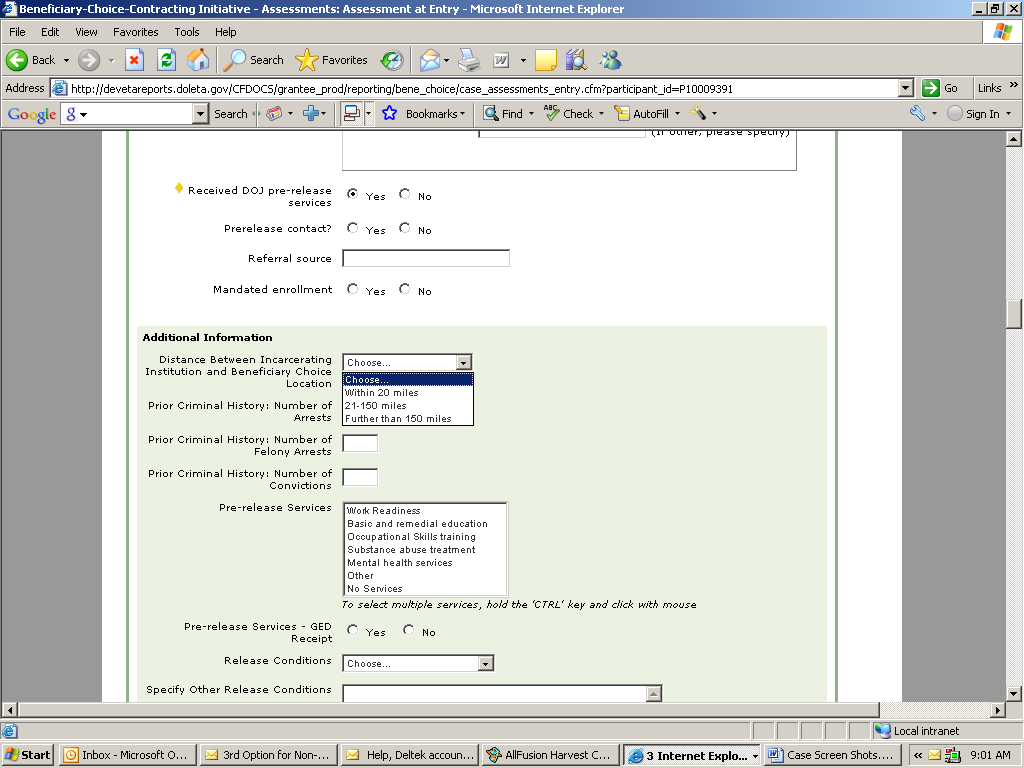Open the Google Sign In dropdown
This screenshot has height=768, width=1024.
pos(1009,114)
